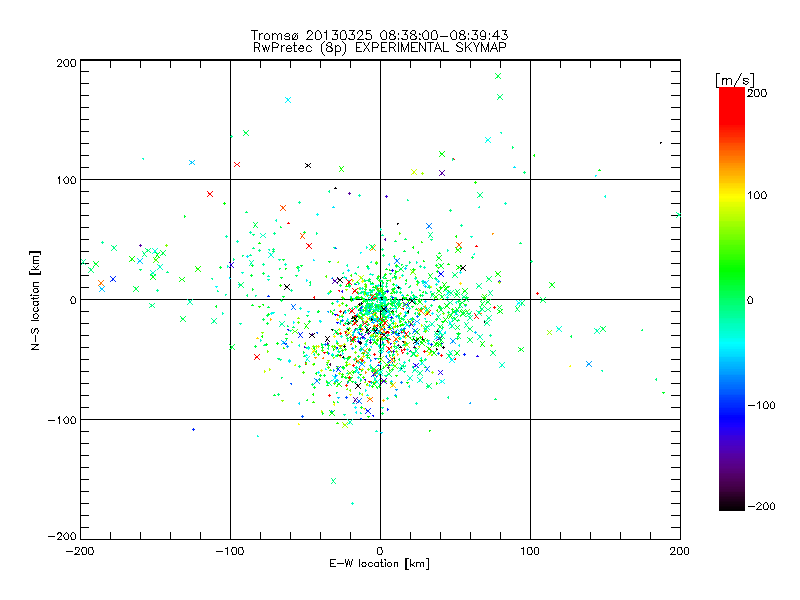The width and height of the screenshot is (800, 600).
Task: Click the subtitle 'RwPretec (8p) EXPERIMENTAL SKYMAP'
Action: (x=379, y=48)
